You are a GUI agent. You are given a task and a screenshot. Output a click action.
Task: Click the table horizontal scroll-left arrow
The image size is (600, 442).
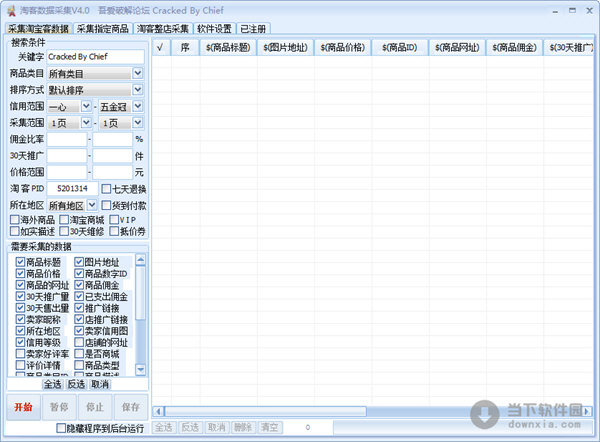(x=158, y=412)
